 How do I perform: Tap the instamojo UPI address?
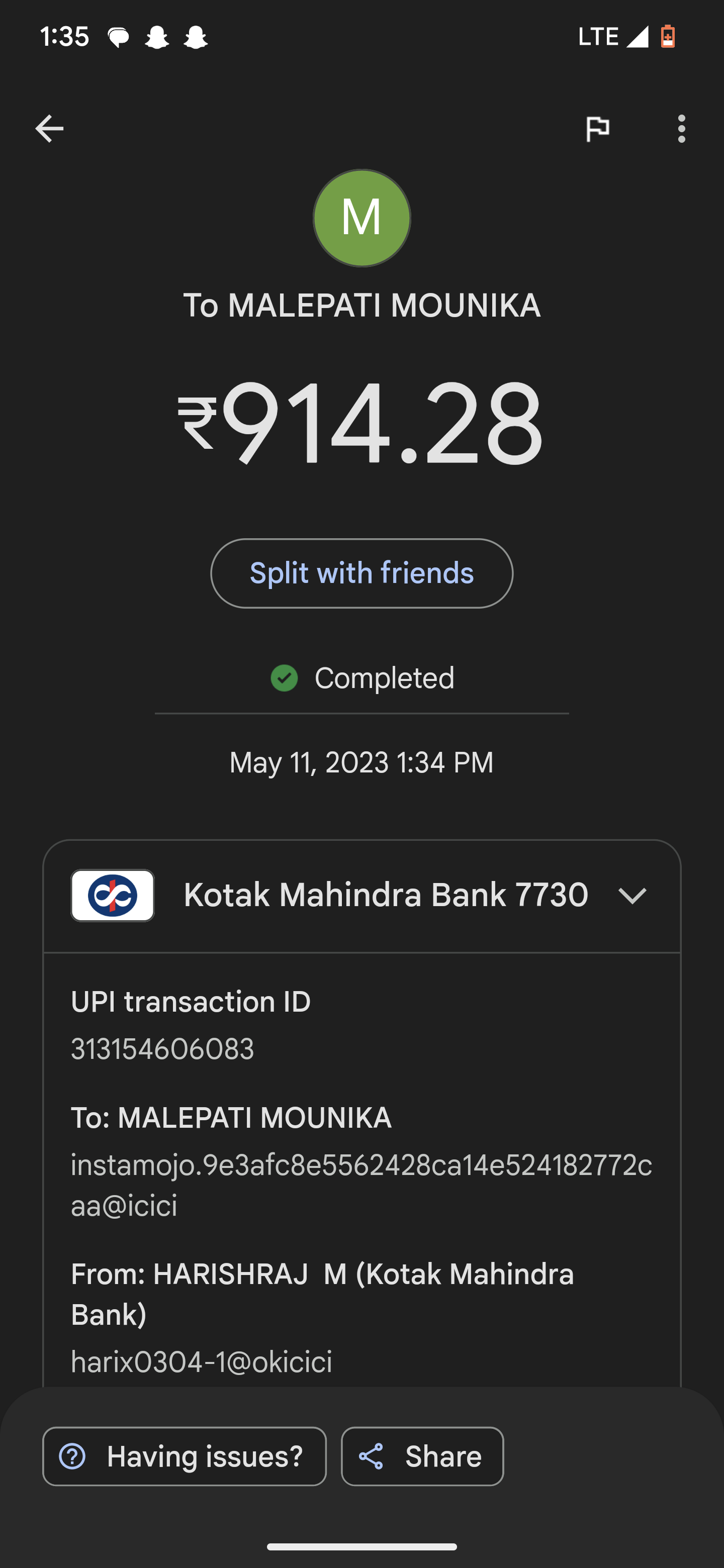[361, 1185]
